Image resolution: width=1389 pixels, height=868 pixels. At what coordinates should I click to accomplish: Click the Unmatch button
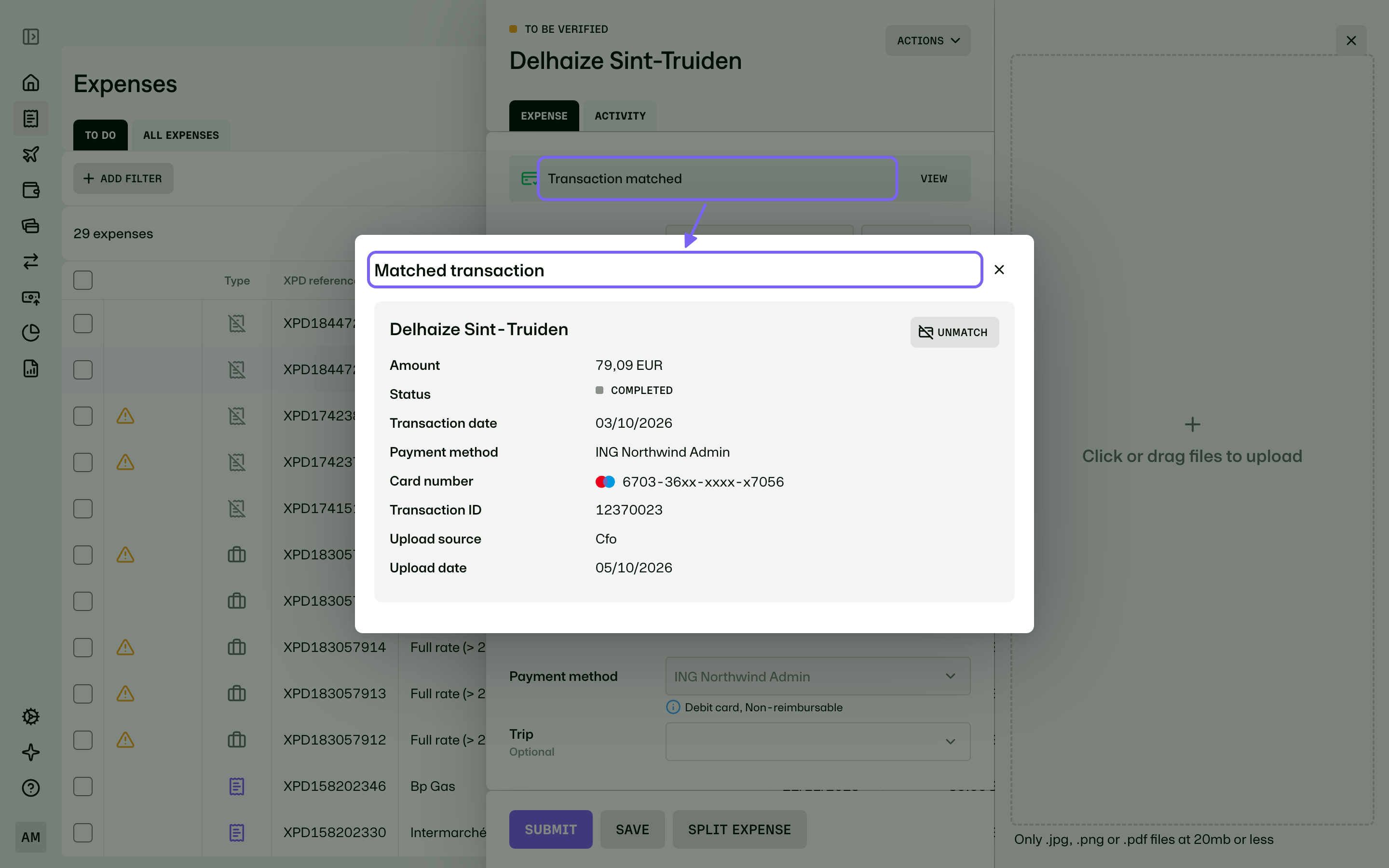point(954,332)
